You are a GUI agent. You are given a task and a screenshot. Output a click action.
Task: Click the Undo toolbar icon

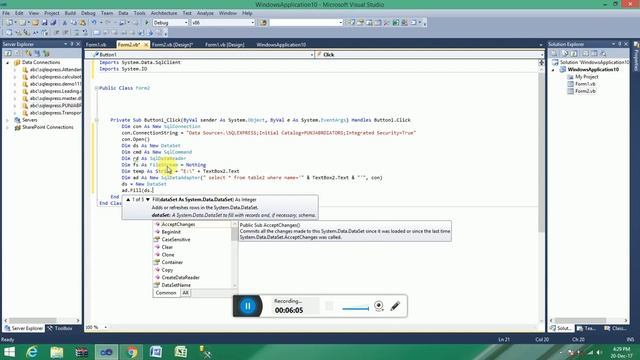[93, 23]
